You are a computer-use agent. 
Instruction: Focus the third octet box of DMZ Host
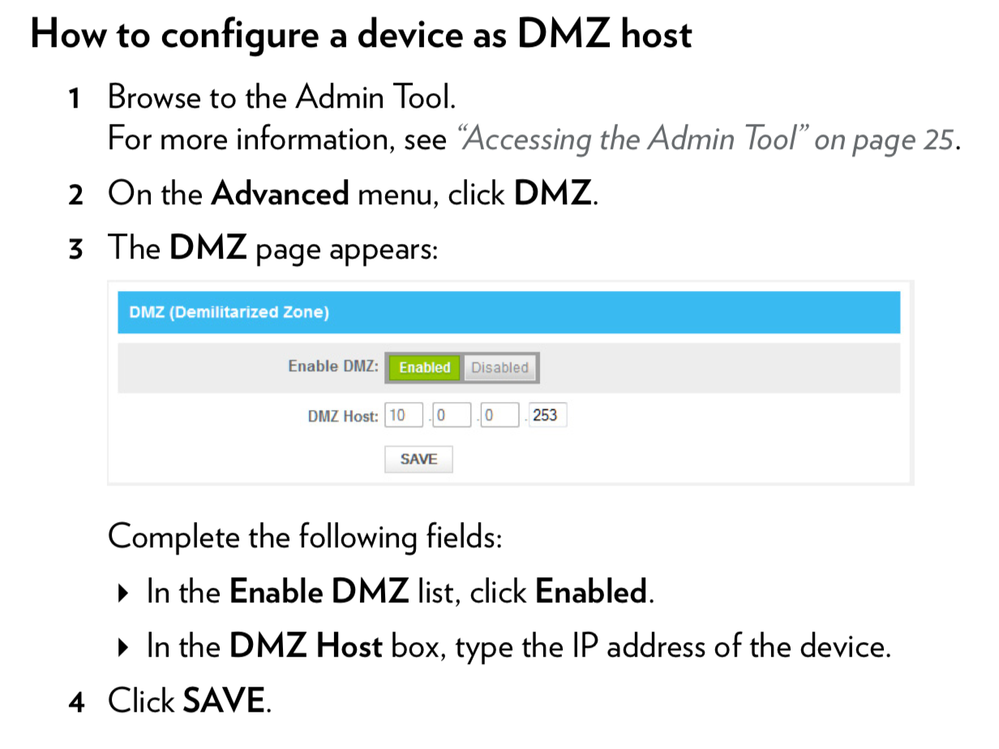pyautogui.click(x=500, y=415)
